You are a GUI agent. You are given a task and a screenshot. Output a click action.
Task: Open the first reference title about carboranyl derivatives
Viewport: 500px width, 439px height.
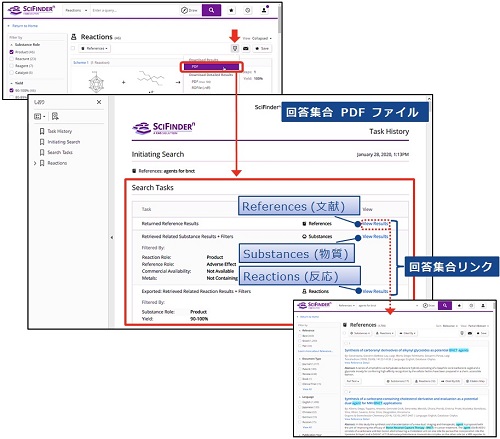point(406,350)
